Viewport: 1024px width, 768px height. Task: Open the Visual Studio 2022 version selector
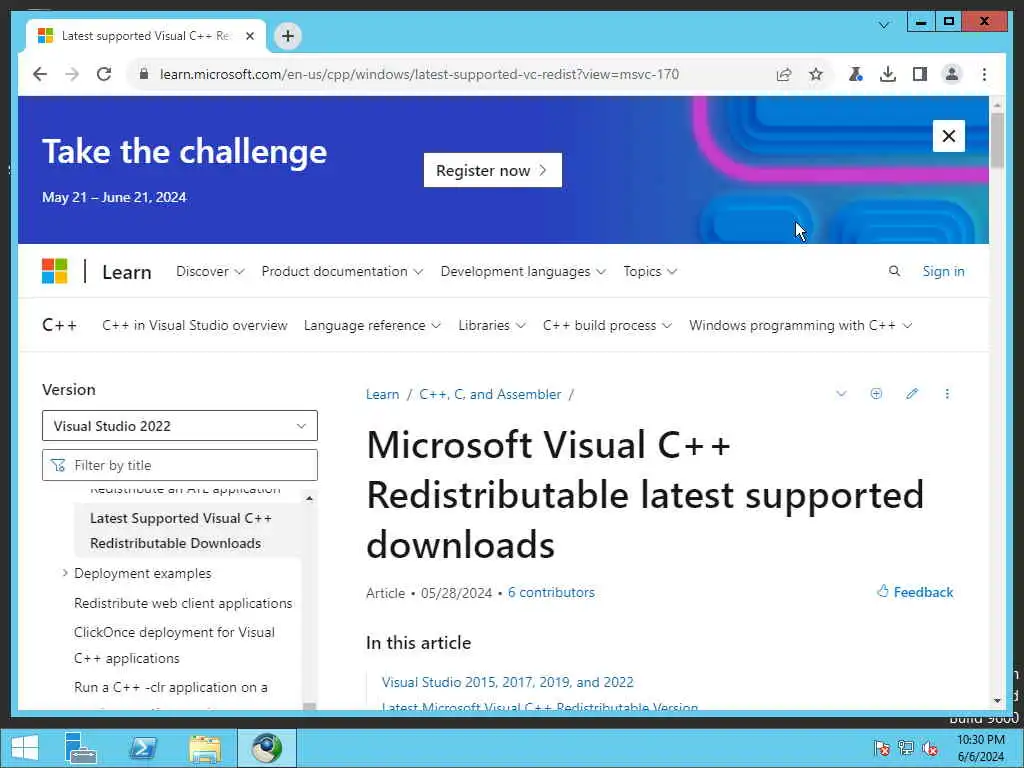(x=180, y=426)
